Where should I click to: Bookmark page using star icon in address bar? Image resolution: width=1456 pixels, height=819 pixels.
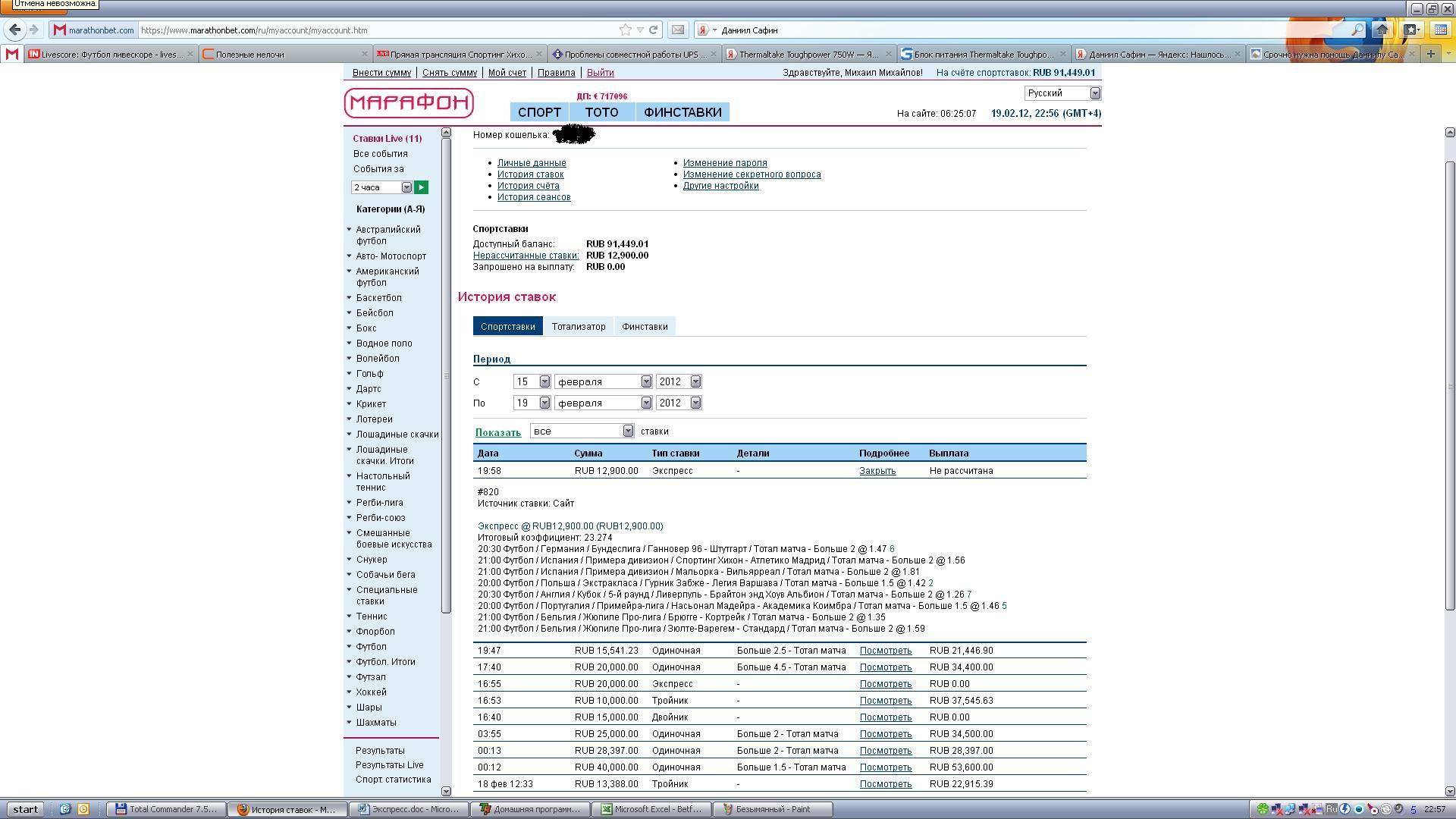[626, 30]
